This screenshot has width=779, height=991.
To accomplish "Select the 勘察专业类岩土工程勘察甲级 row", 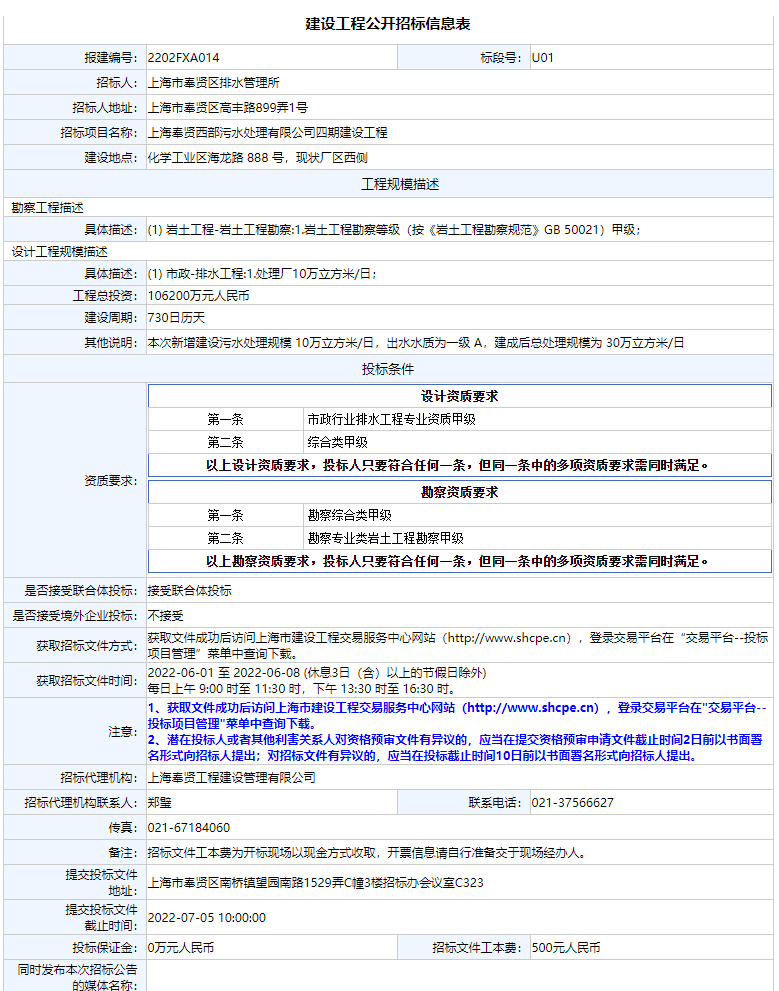I will tap(385, 539).
